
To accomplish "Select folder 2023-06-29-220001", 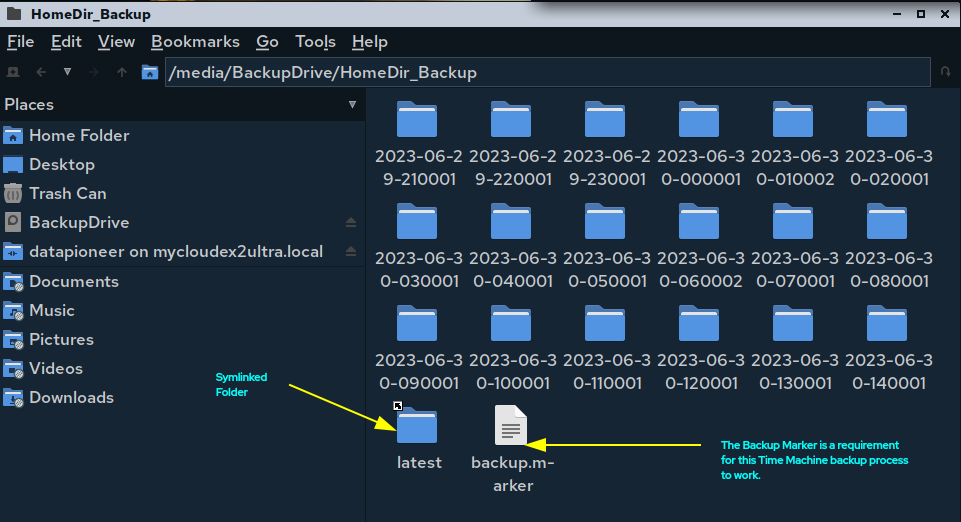I will click(x=512, y=144).
